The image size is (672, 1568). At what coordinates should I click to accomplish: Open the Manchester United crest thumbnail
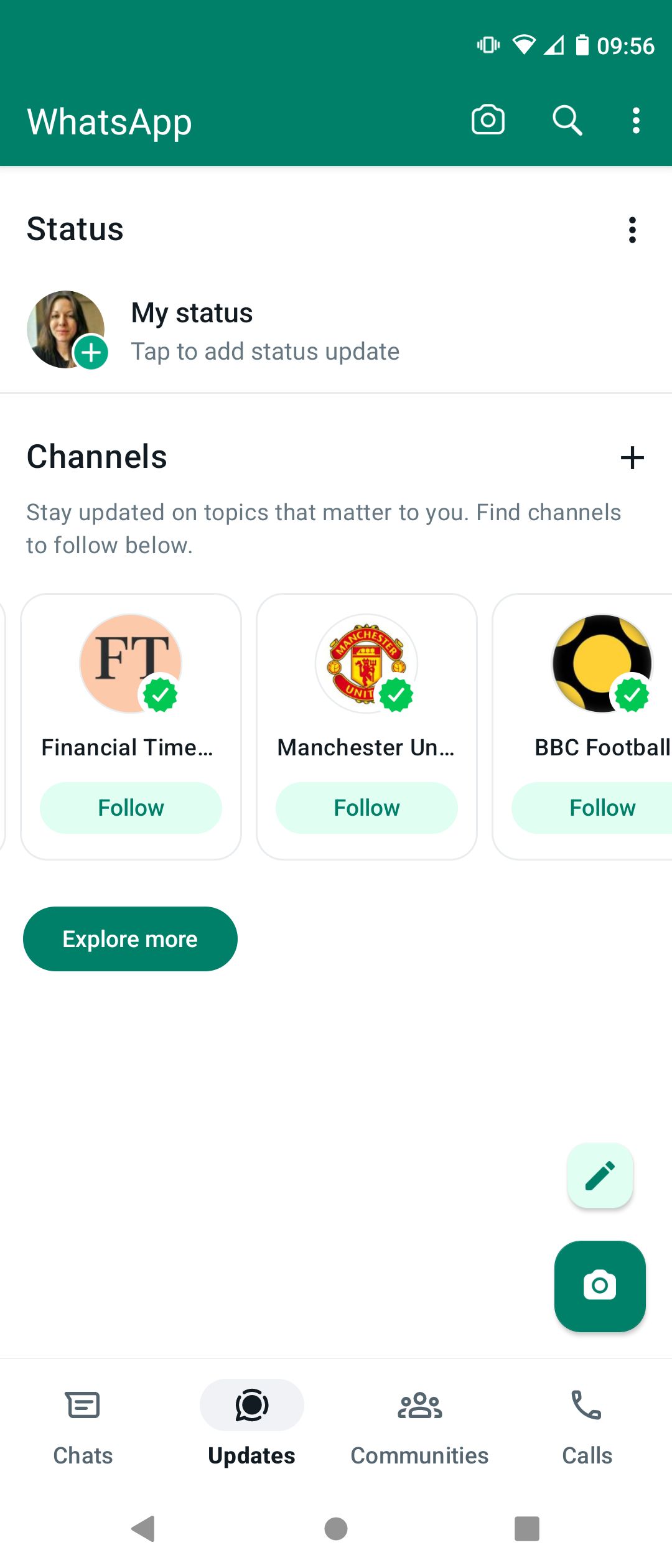tap(366, 663)
